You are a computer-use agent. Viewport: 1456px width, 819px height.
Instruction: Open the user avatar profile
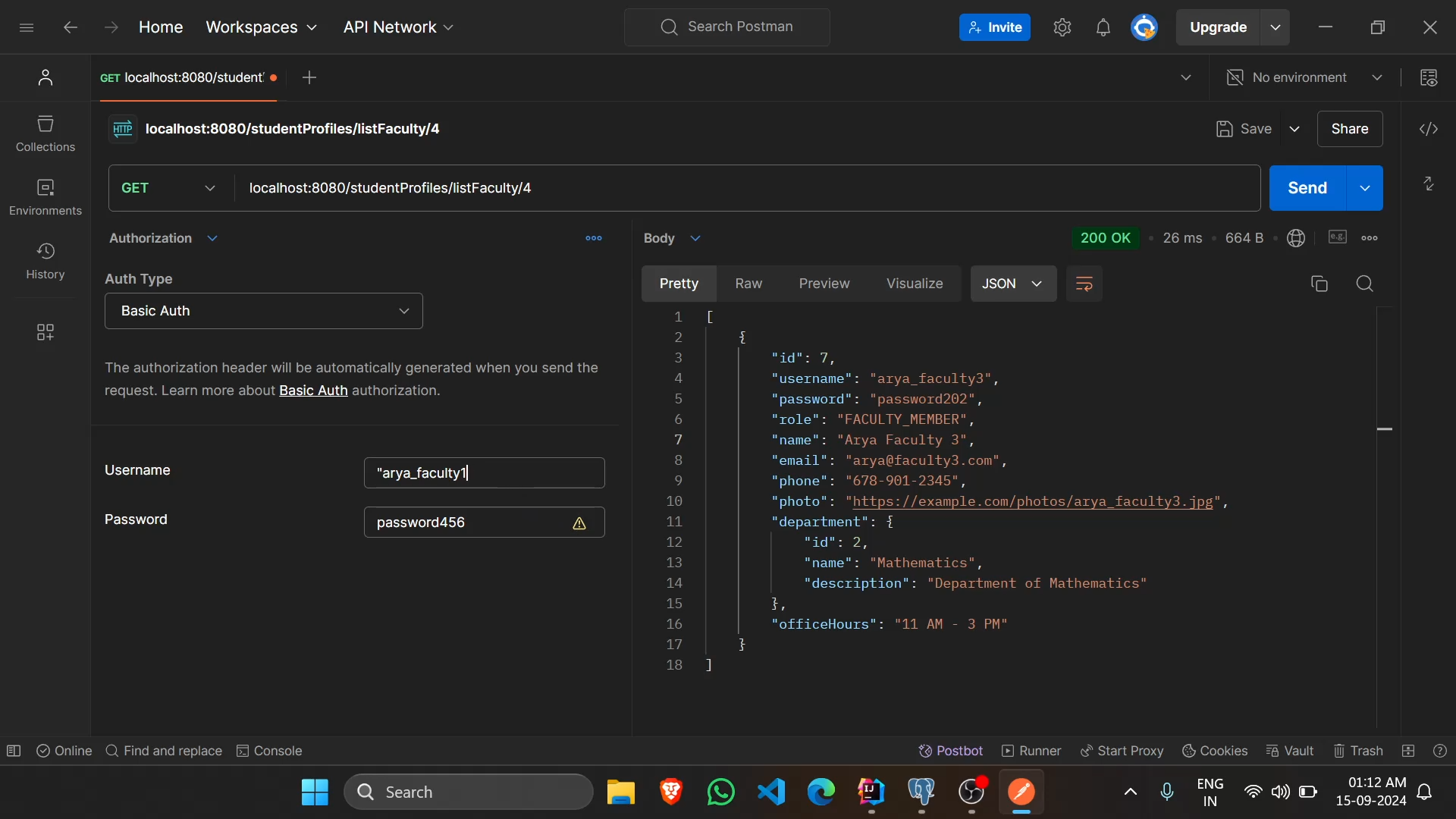coord(1144,27)
